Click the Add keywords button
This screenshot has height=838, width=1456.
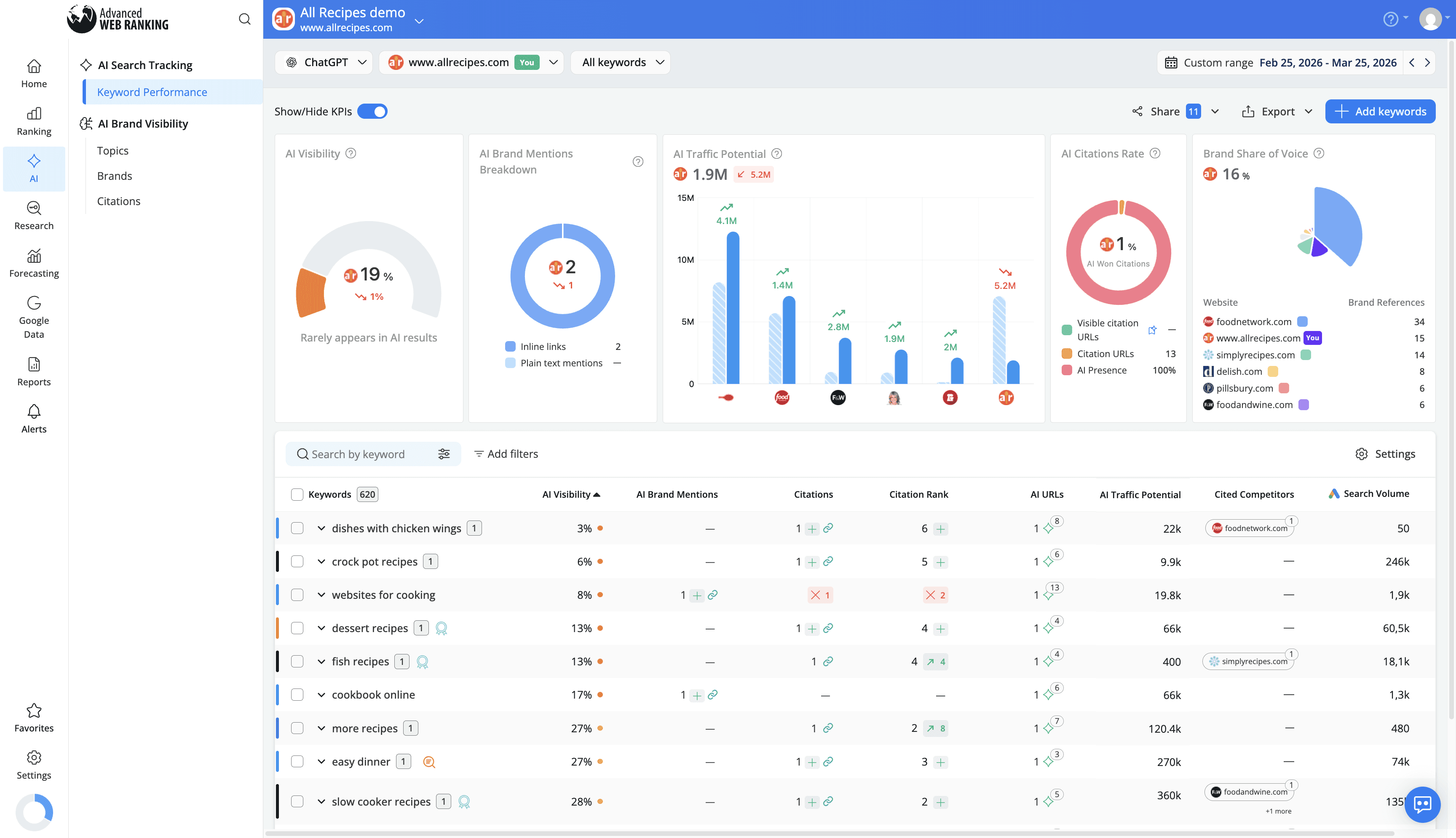1380,111
